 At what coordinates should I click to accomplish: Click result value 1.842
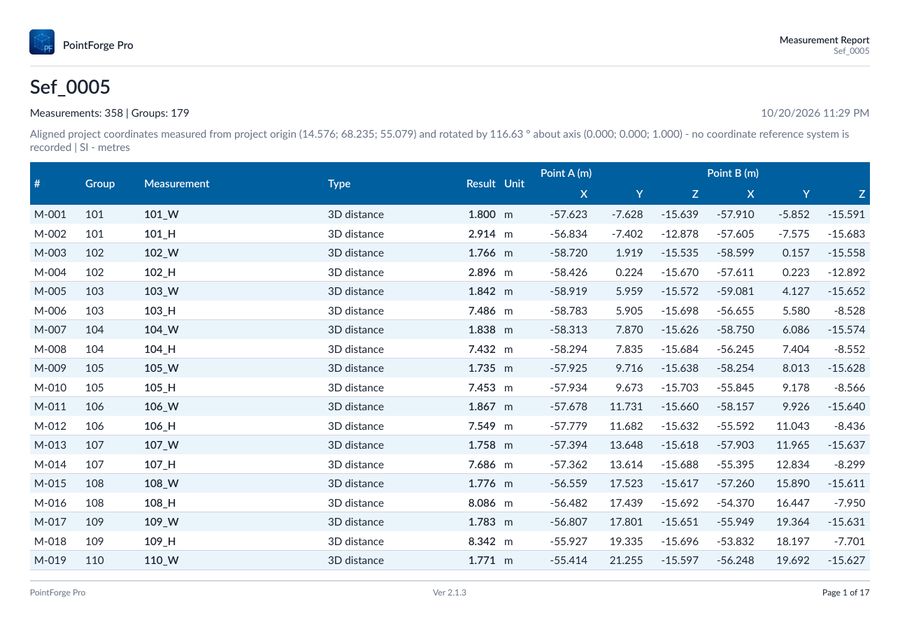[482, 292]
